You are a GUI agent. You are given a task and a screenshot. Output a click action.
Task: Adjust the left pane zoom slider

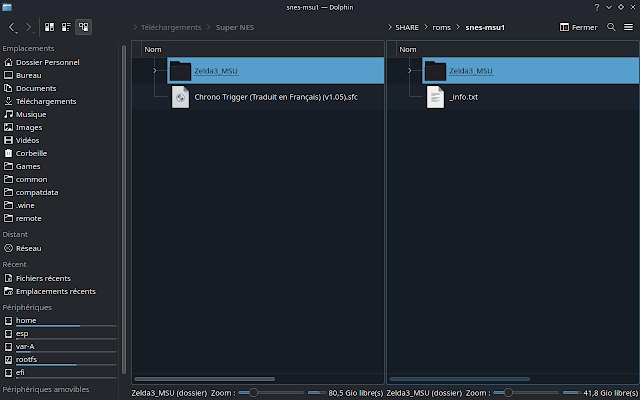271,393
